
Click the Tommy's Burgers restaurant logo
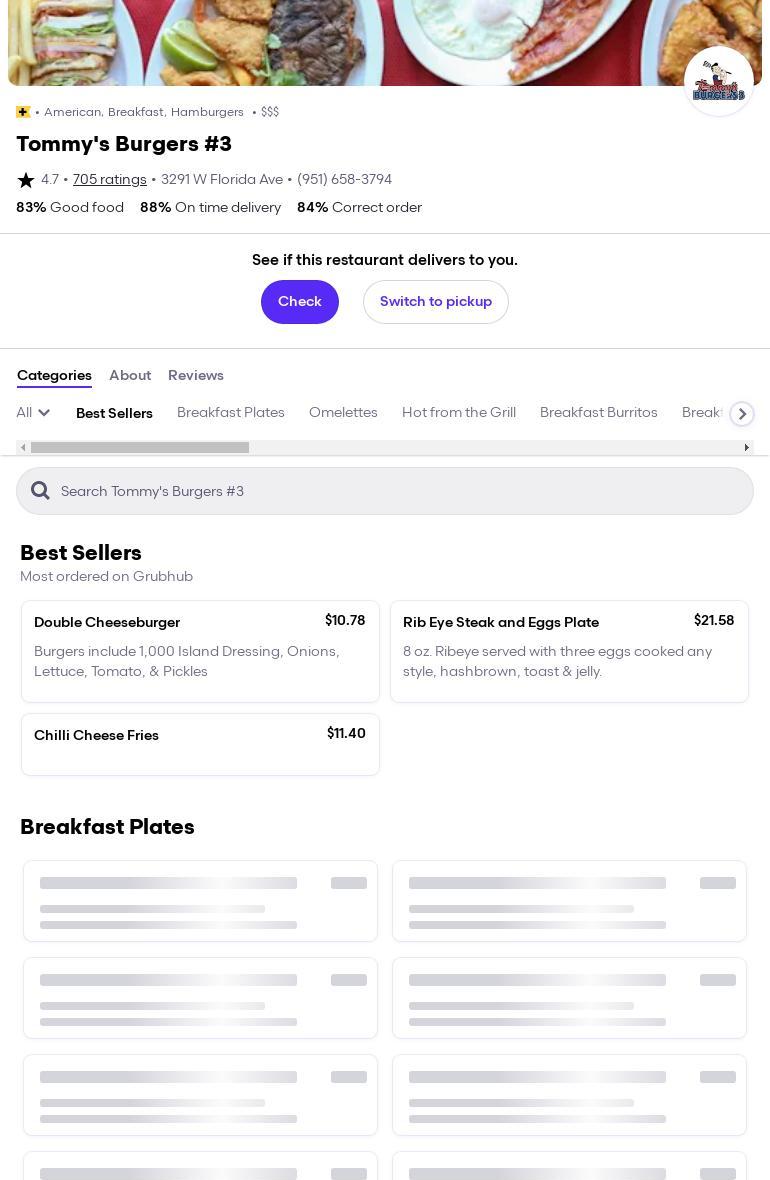(x=718, y=82)
